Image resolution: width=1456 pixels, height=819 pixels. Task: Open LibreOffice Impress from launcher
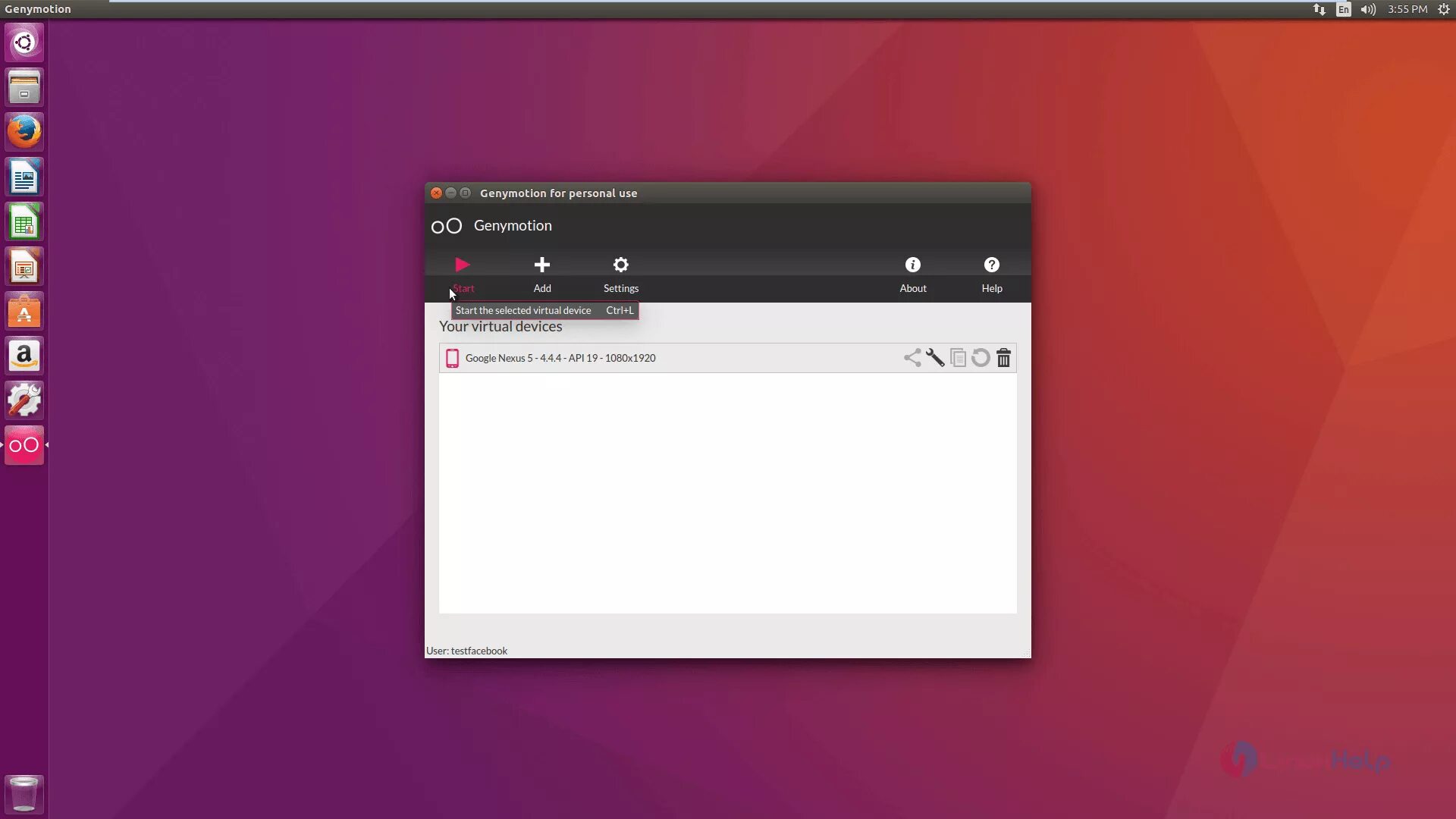(x=24, y=266)
